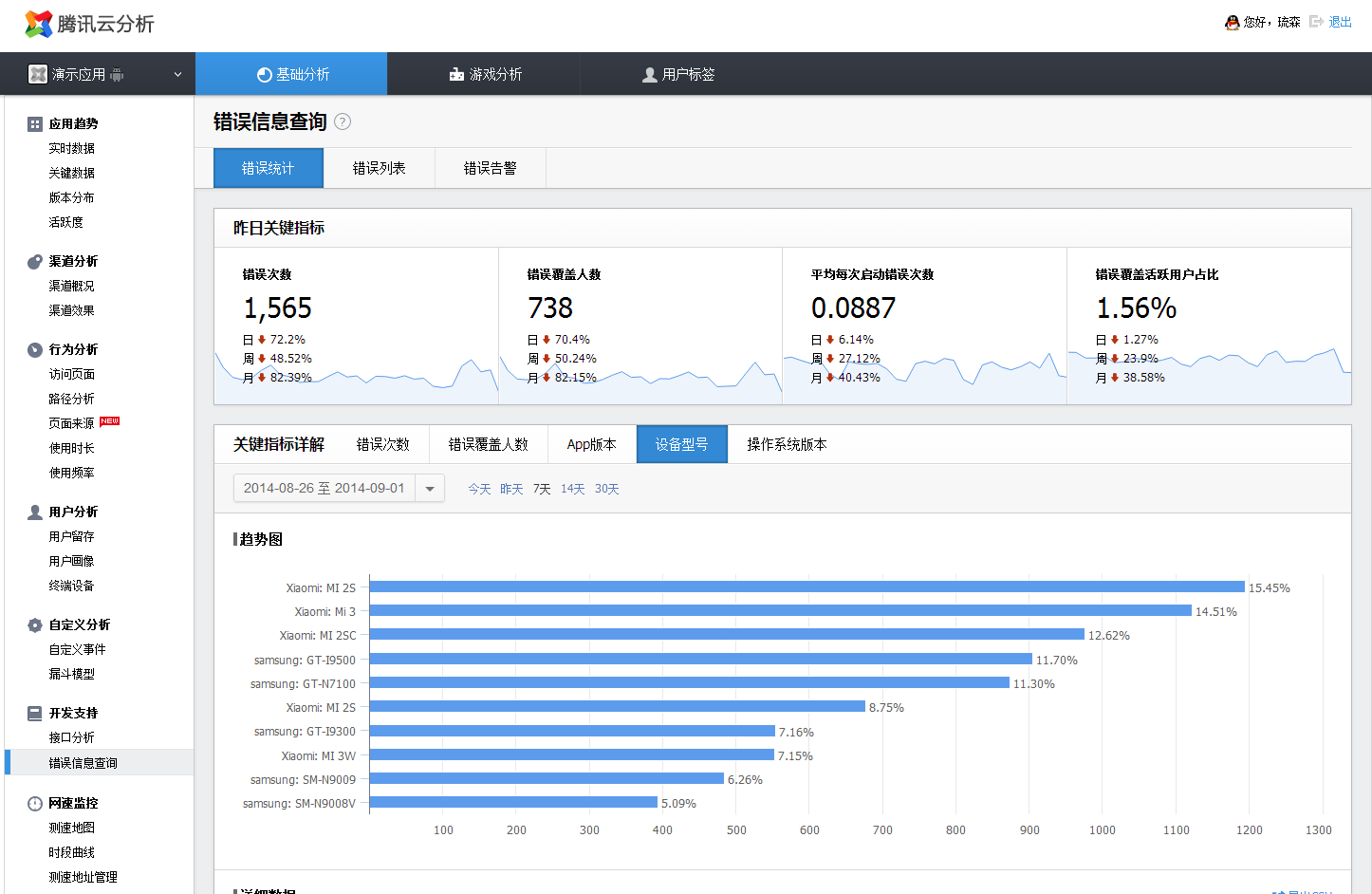The height and width of the screenshot is (894, 1372).
Task: Open 测速地址管理 in sidebar
Action: (x=83, y=878)
